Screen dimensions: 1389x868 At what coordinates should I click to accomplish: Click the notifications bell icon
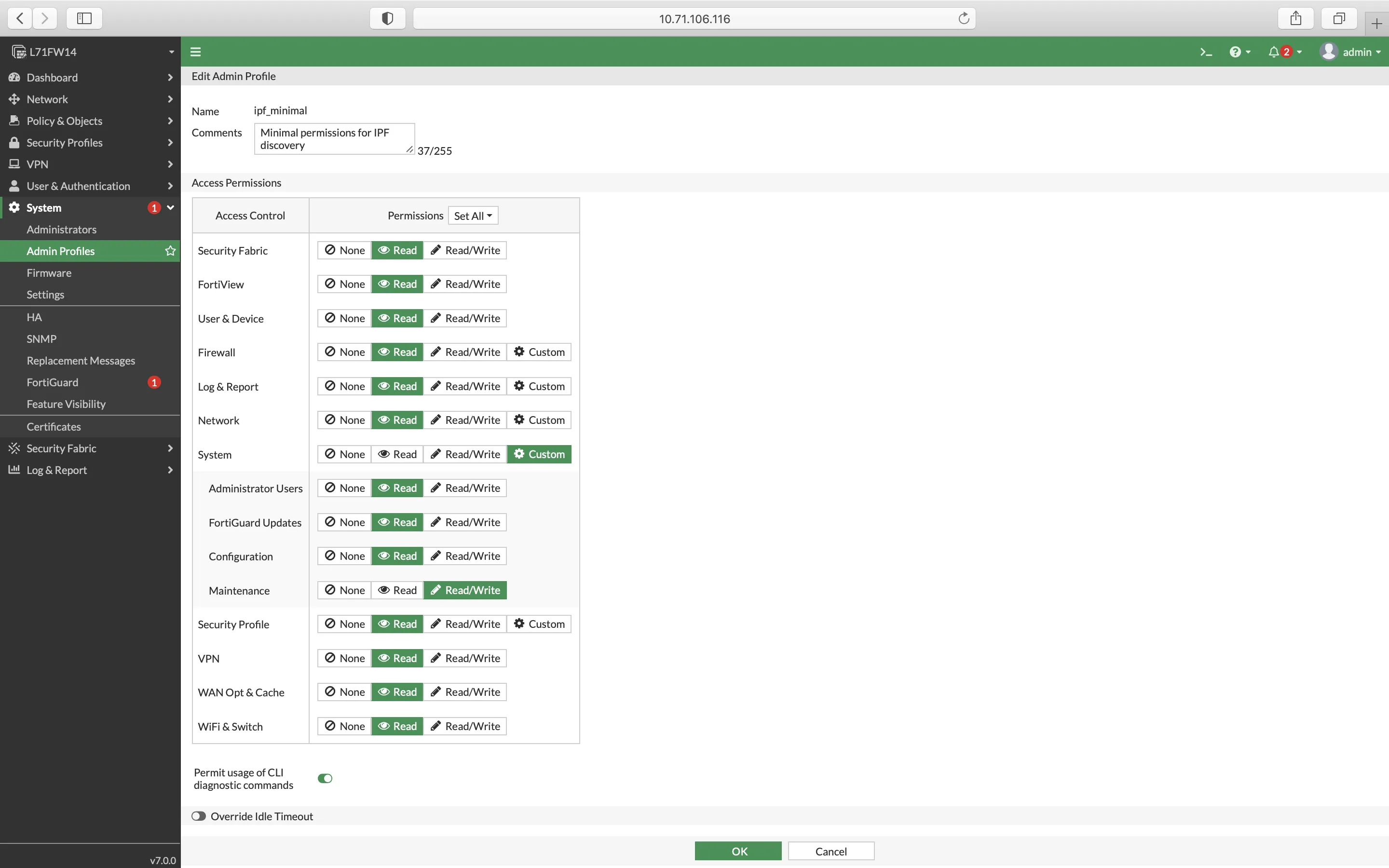pyautogui.click(x=1274, y=52)
